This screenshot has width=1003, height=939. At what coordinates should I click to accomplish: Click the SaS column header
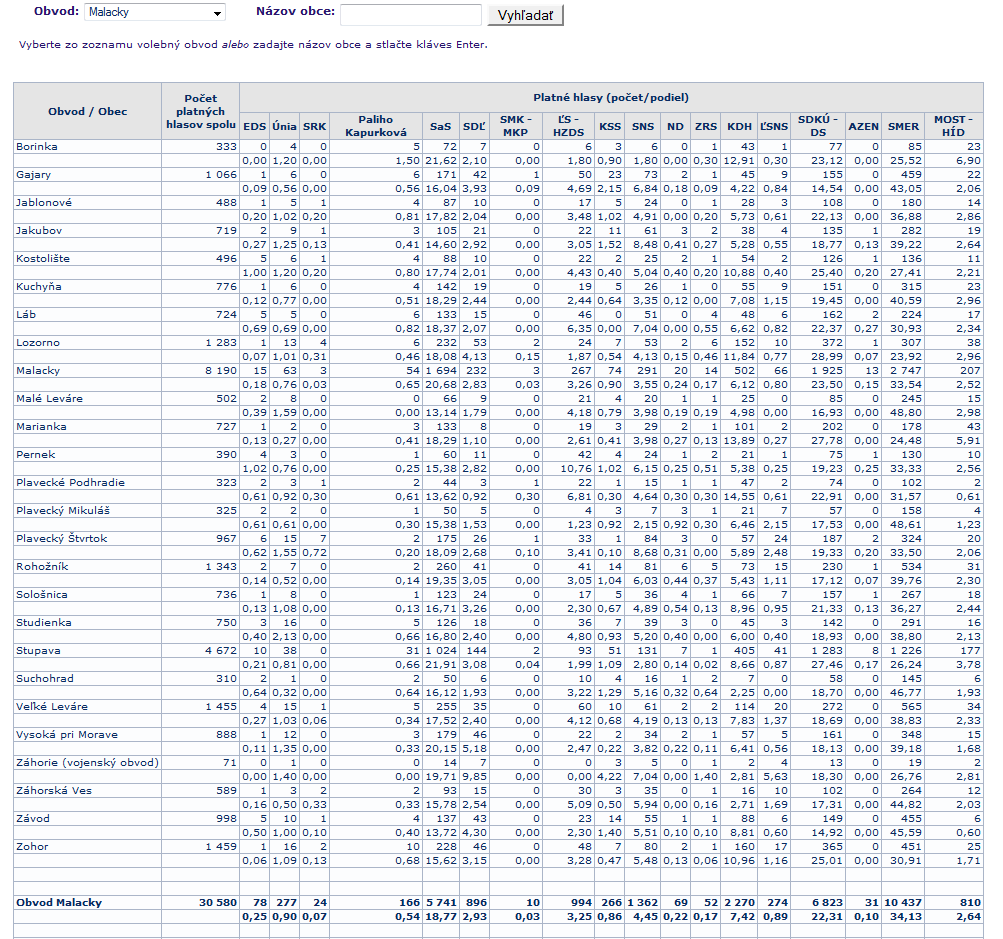[440, 126]
